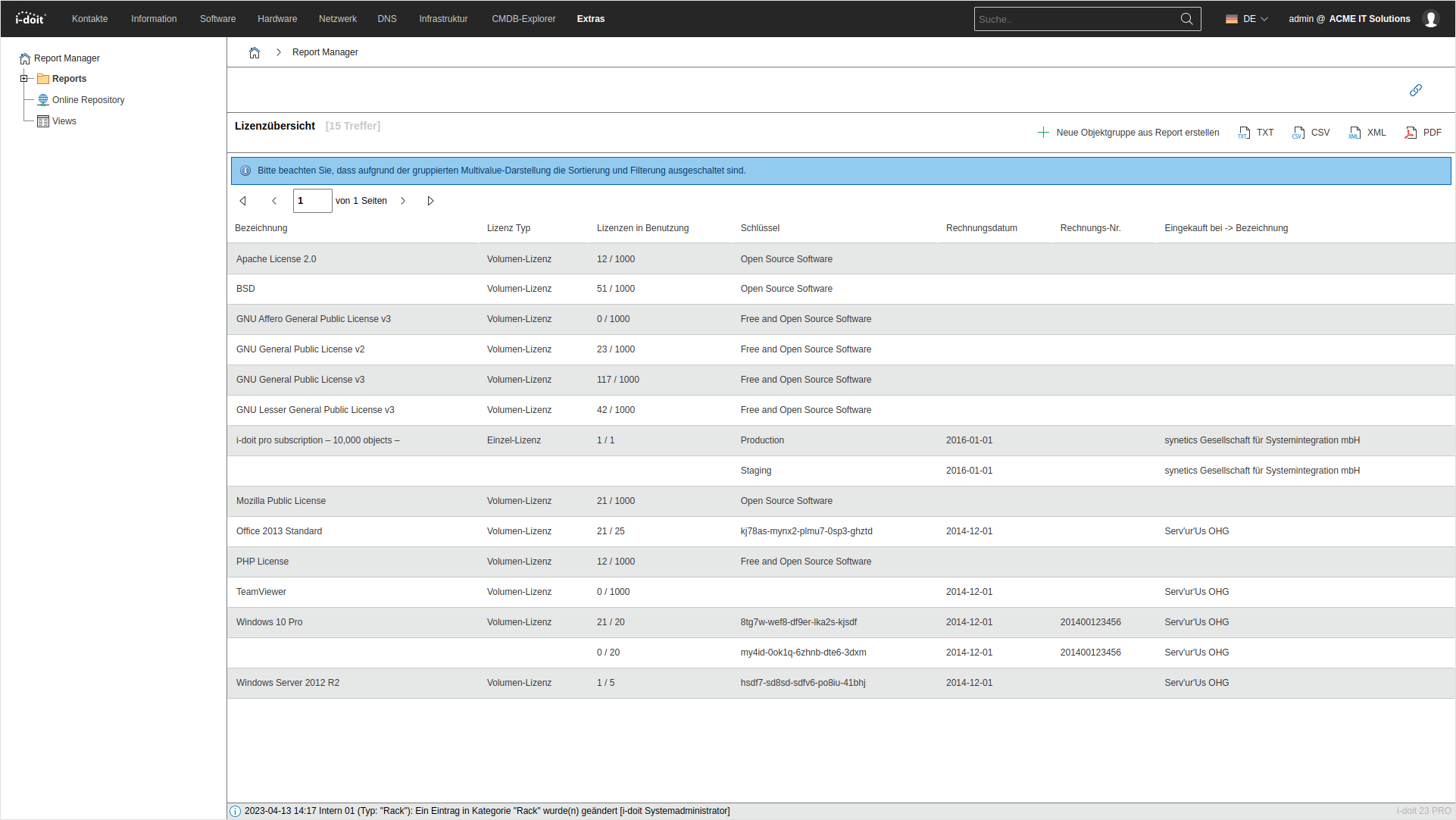Select i-doit pro subscription row

pyautogui.click(x=841, y=440)
